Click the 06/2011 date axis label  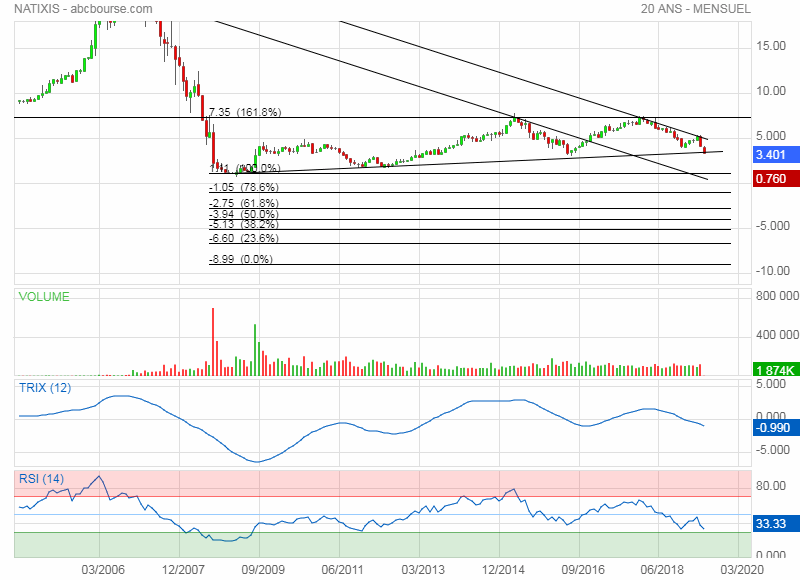click(342, 569)
